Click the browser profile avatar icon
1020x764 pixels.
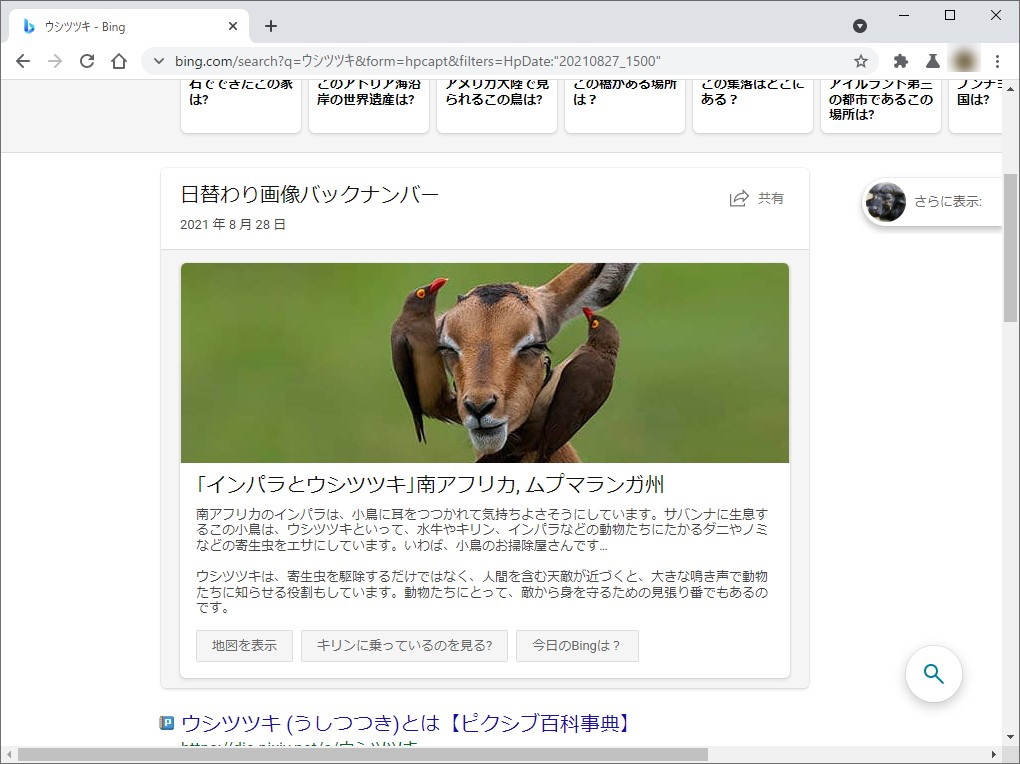click(964, 61)
